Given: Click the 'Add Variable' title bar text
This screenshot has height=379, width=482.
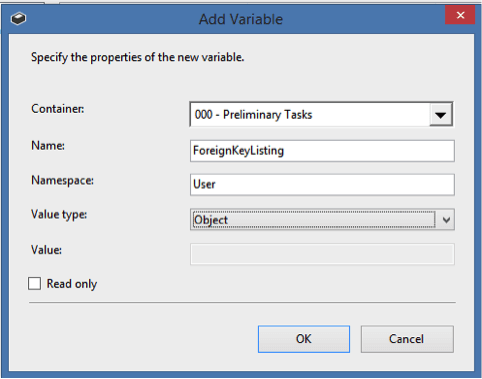Looking at the screenshot, I should click(241, 19).
